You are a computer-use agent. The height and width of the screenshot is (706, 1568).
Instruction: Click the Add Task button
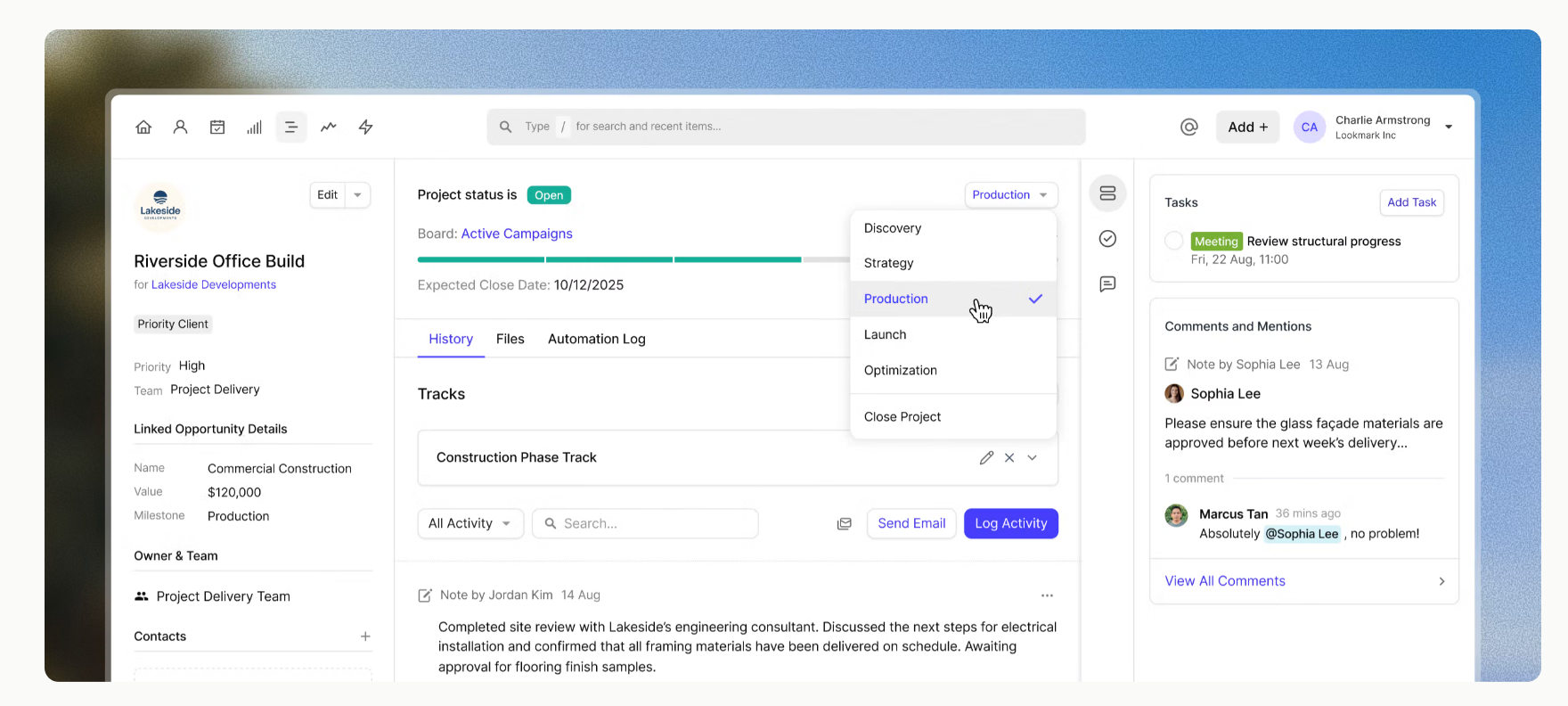pyautogui.click(x=1411, y=202)
